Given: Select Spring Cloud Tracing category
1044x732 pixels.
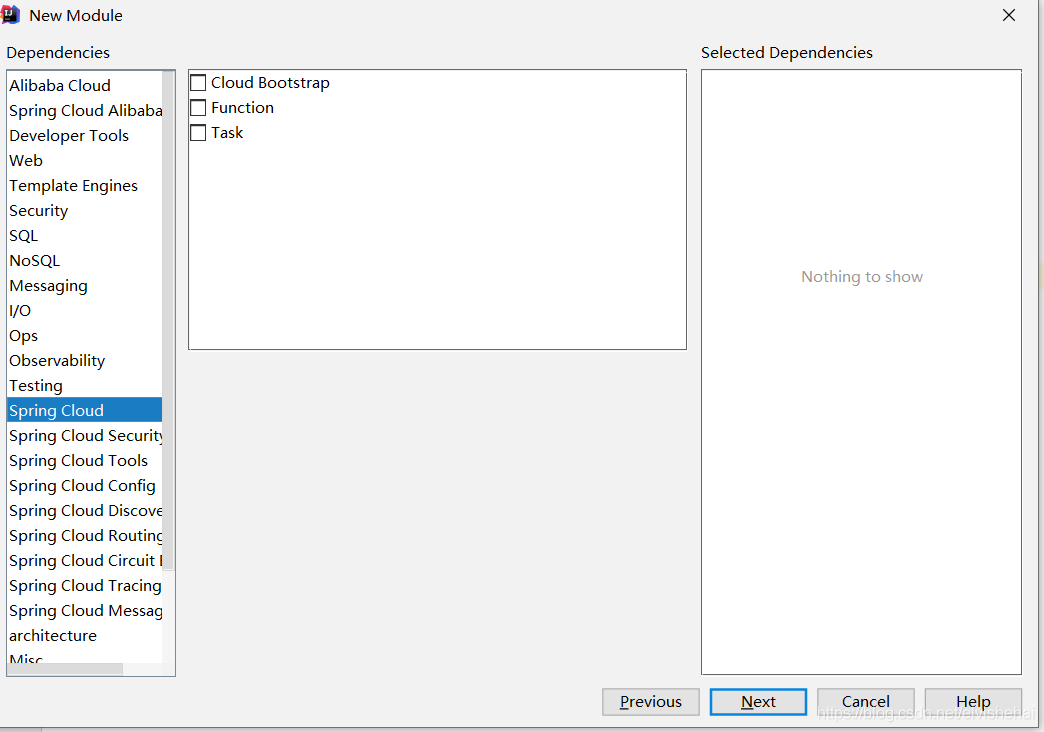Looking at the screenshot, I should (85, 585).
